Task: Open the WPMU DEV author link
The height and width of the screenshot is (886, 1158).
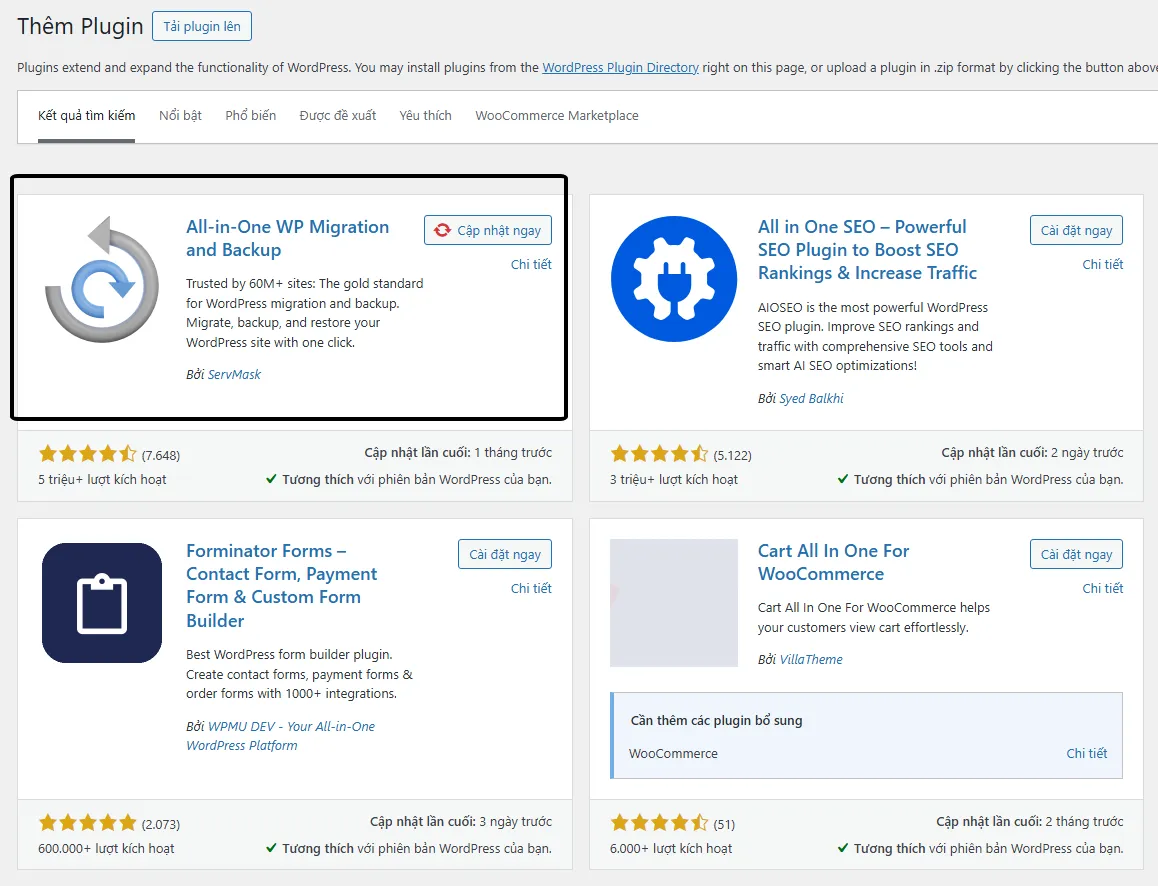Action: 281,736
